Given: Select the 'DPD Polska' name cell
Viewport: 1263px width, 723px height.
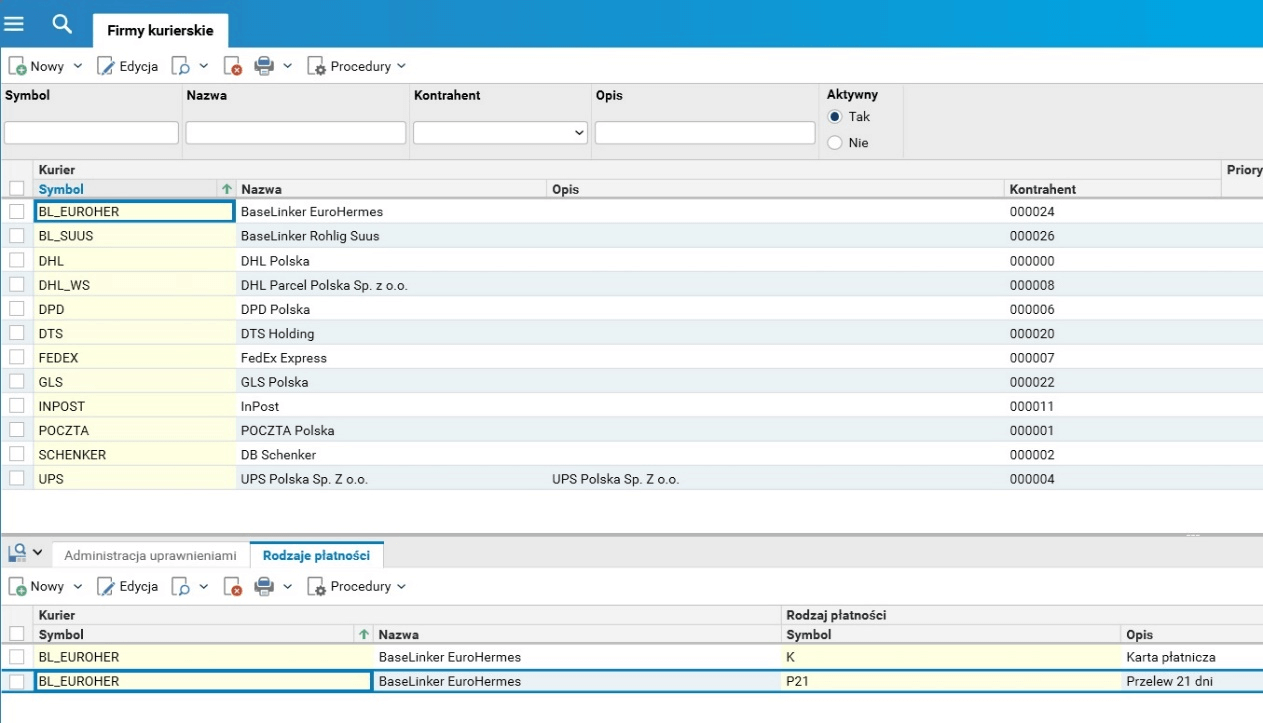Looking at the screenshot, I should pos(392,309).
